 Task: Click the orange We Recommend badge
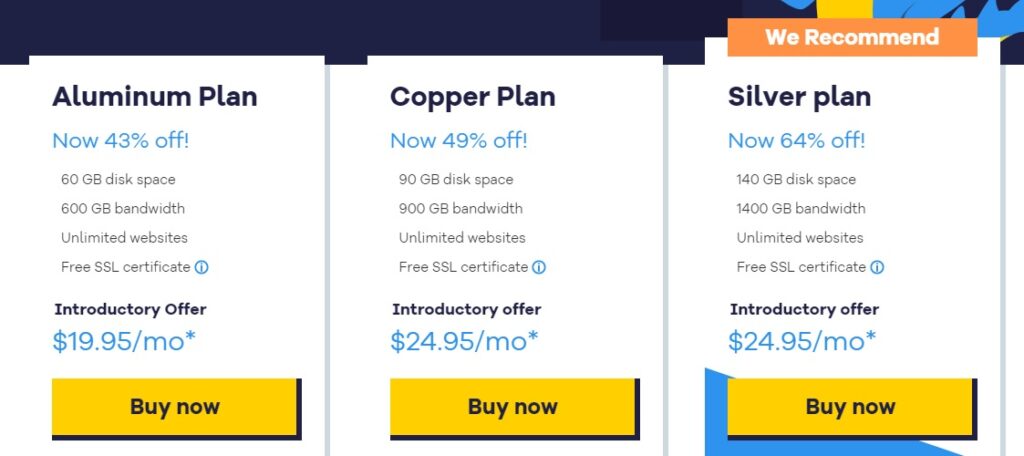click(852, 37)
